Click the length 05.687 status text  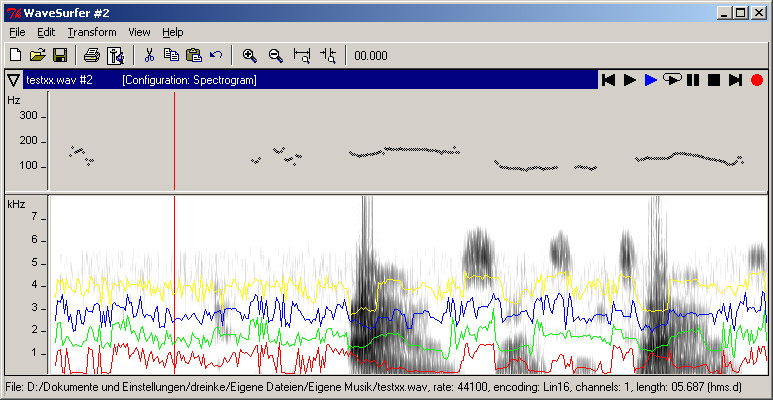tap(684, 387)
